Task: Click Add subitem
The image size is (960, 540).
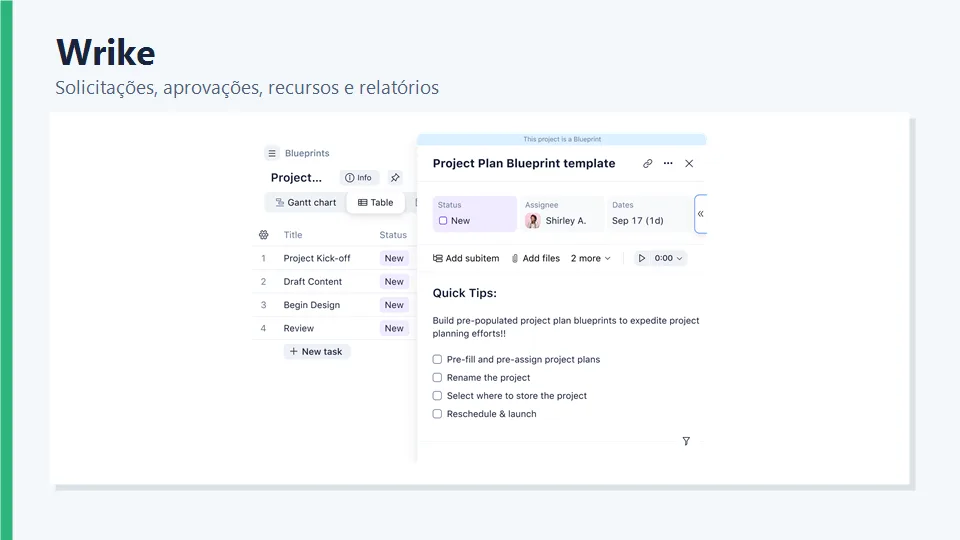Action: [466, 258]
